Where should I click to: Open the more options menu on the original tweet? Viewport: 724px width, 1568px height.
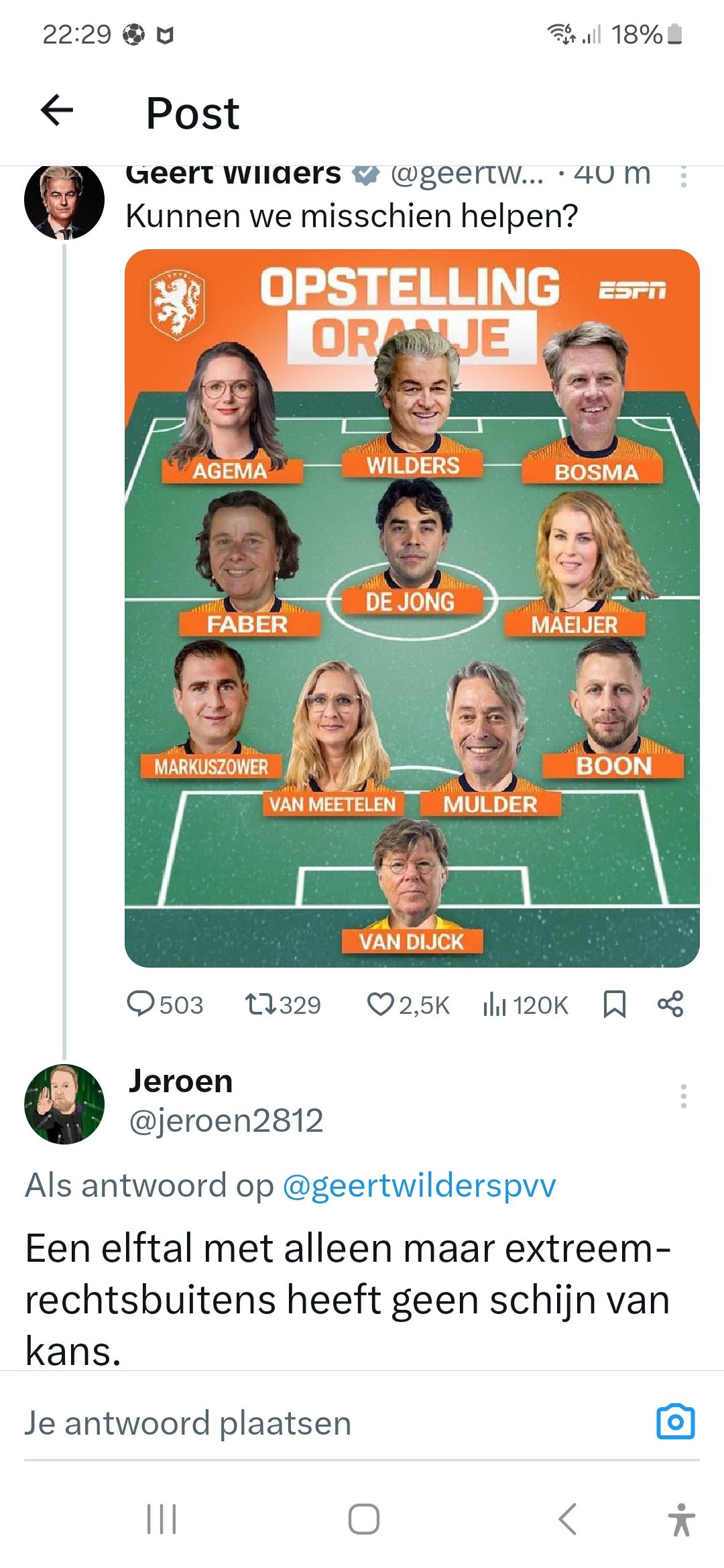(x=683, y=177)
